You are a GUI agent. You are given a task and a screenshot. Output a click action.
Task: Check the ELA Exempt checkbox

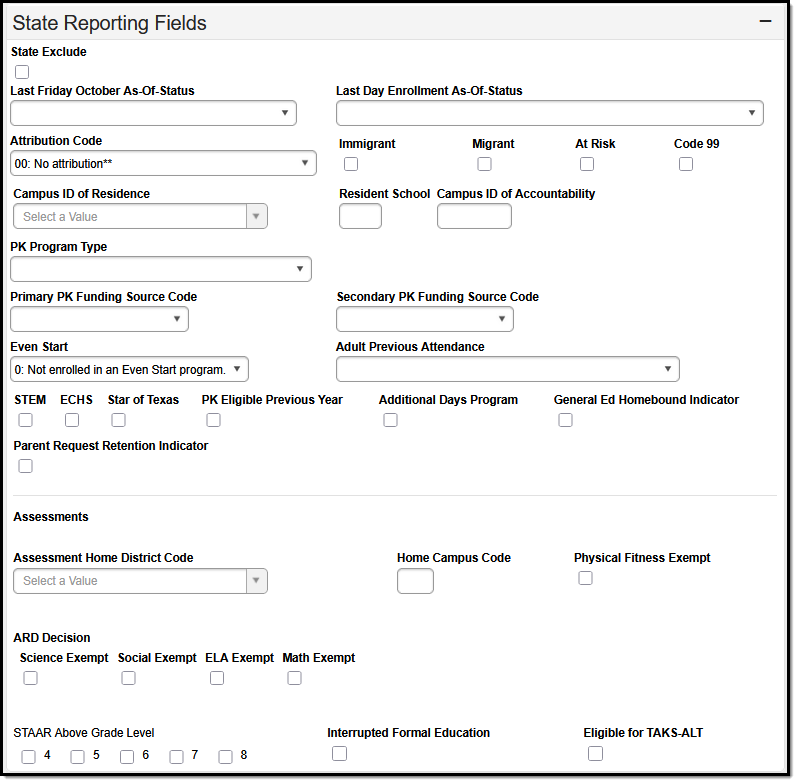[x=217, y=678]
